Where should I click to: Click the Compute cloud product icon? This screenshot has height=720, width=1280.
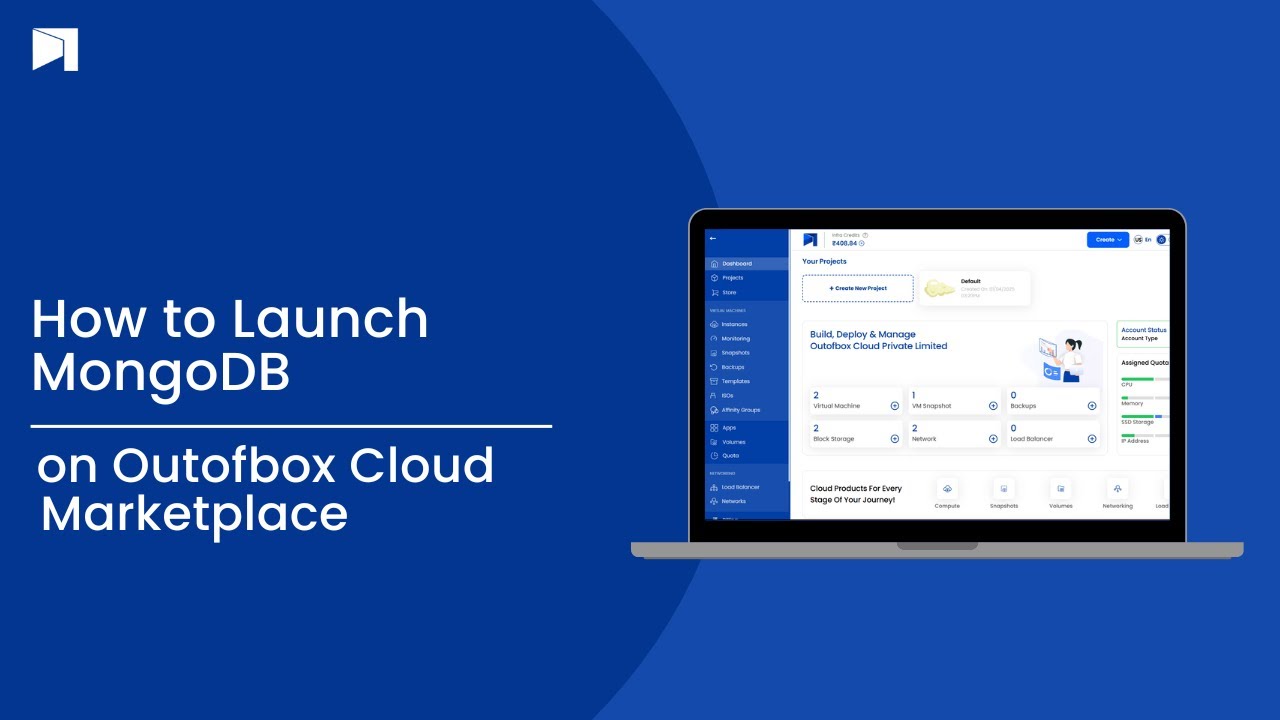pos(947,489)
